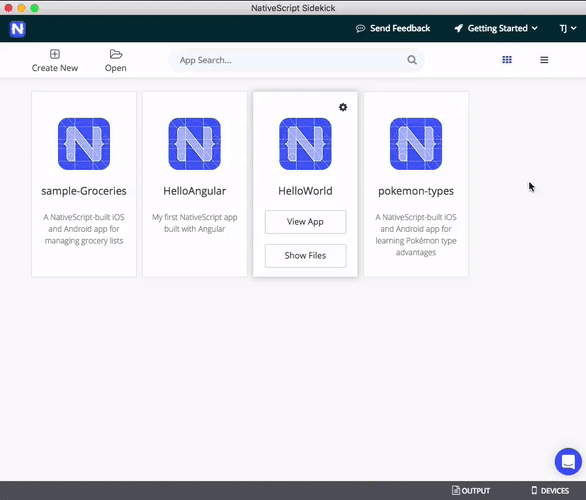Switch to grid view layout icon
This screenshot has height=500, width=586.
click(507, 60)
